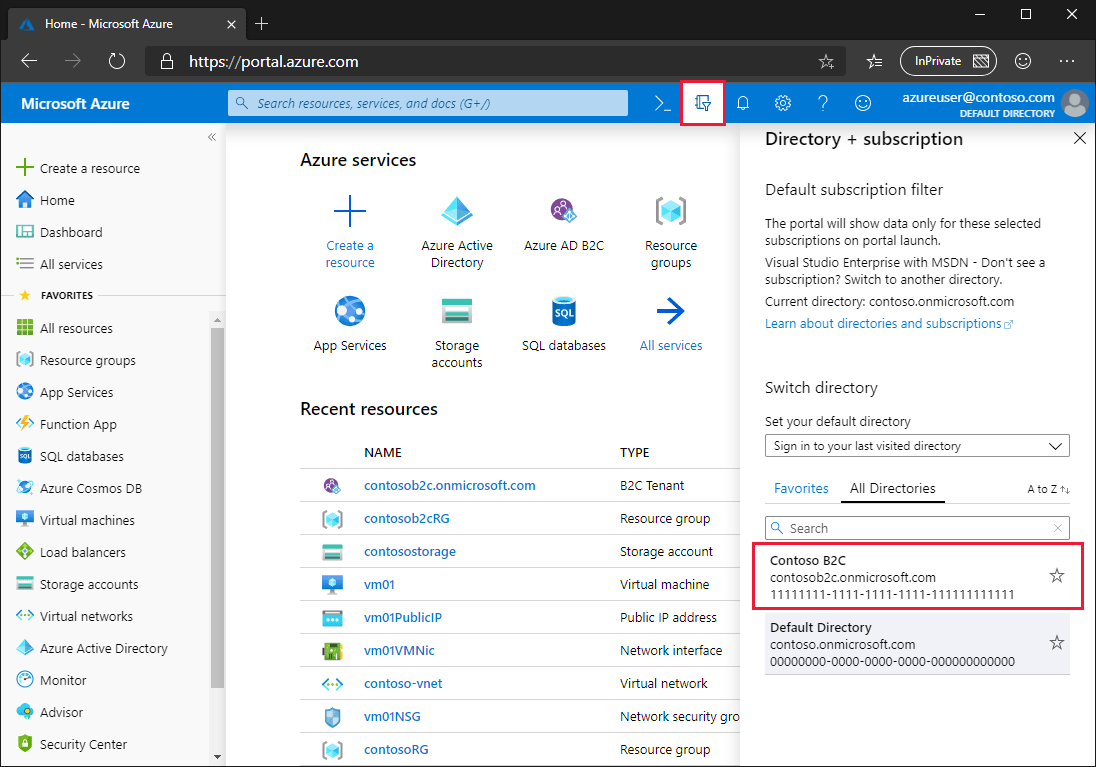Open Security Center in sidebar
The image size is (1096, 767).
pos(72,744)
